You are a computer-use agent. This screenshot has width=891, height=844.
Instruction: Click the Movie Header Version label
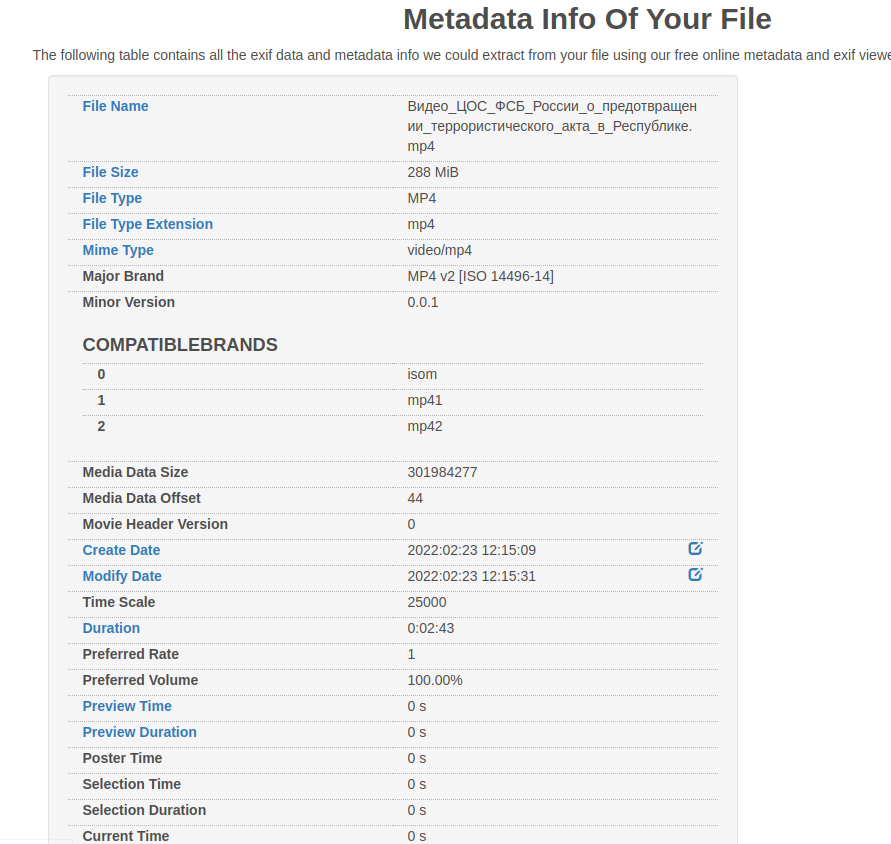click(x=155, y=524)
